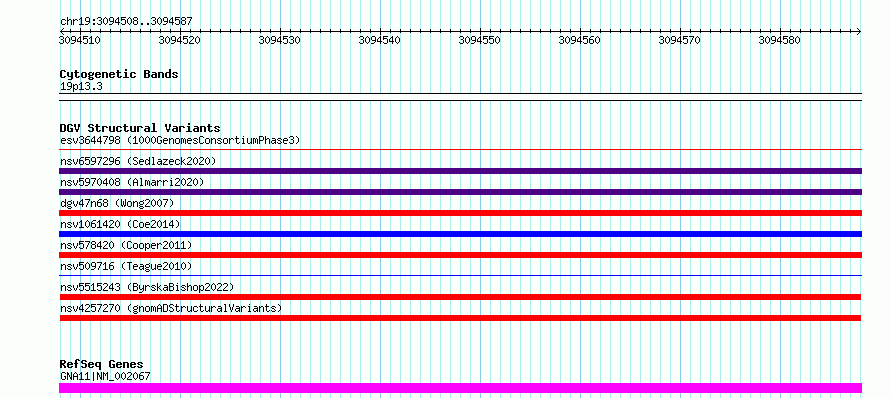Select the nsv5515243 ByrskaBishop2022 red bar
The width and height of the screenshot is (890, 398).
460,297
